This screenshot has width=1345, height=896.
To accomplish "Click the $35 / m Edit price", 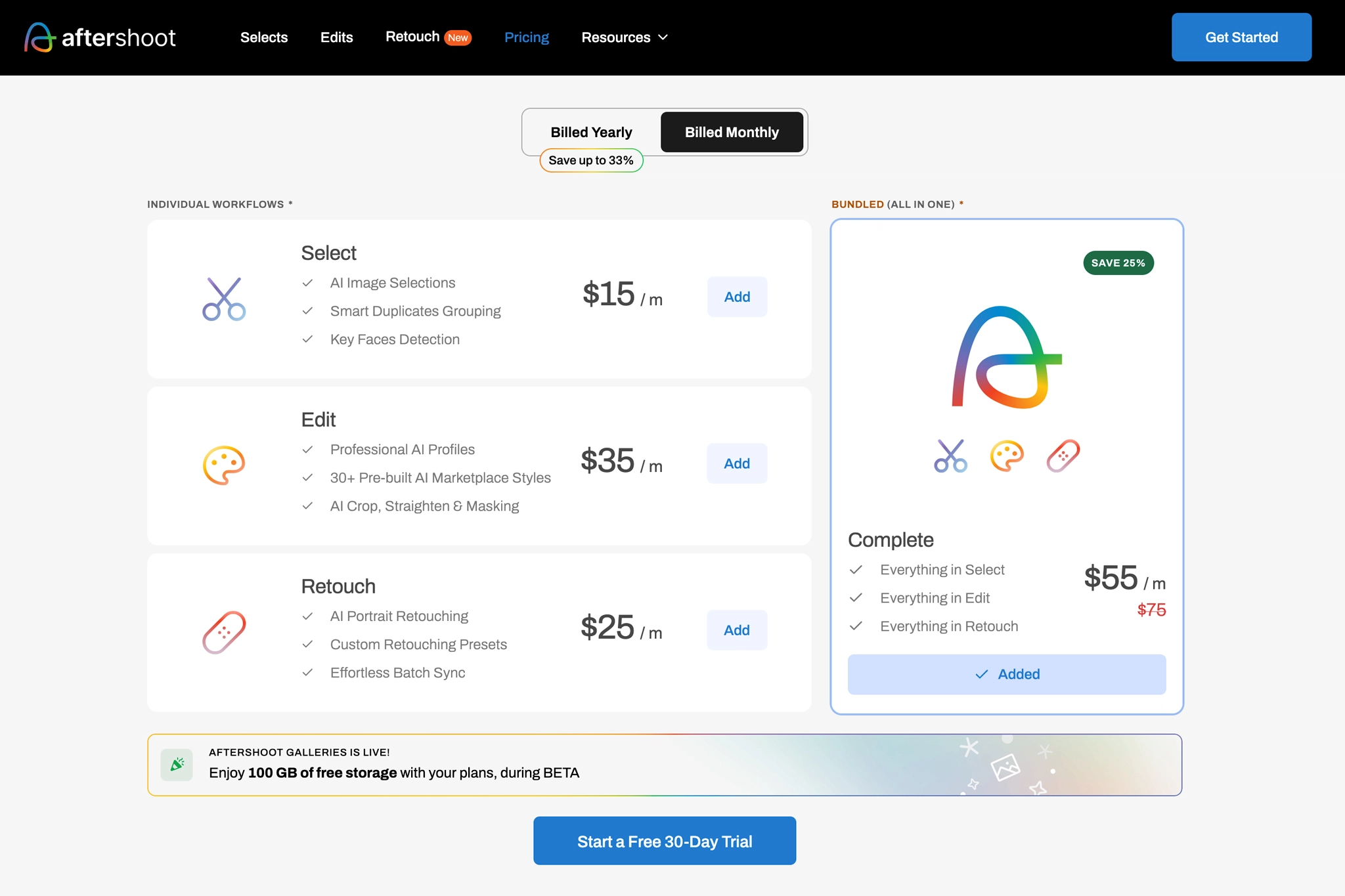I will 621,461.
